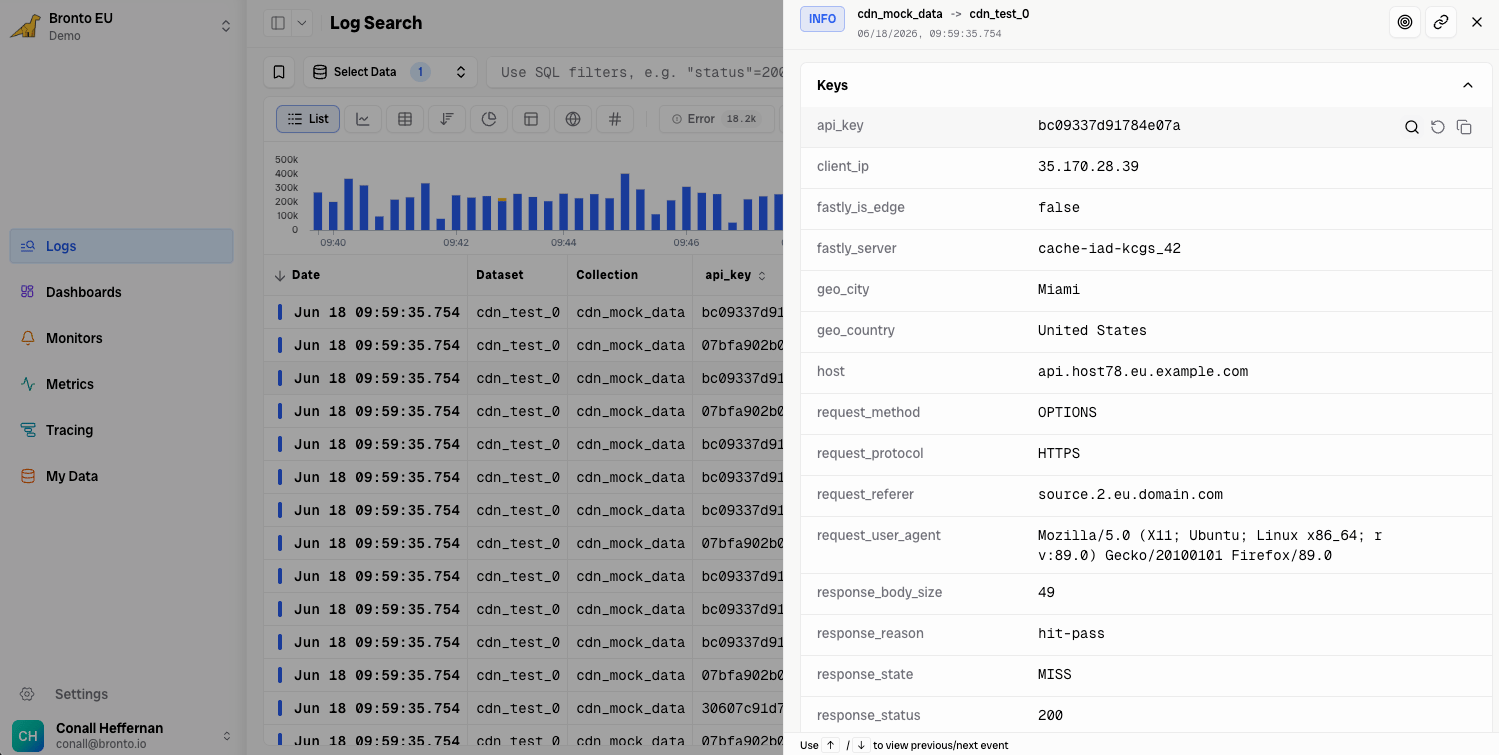Open the Bronto EU organization switcher
This screenshot has height=755, width=1499.
click(122, 27)
